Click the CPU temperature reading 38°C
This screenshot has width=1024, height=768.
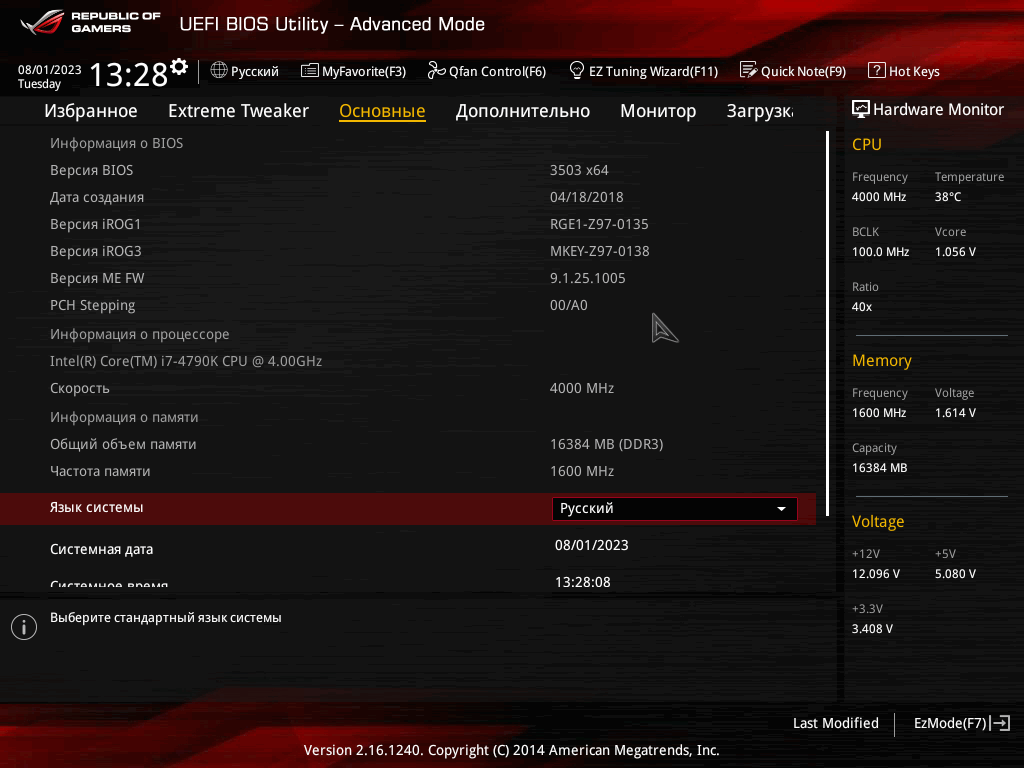(x=948, y=197)
